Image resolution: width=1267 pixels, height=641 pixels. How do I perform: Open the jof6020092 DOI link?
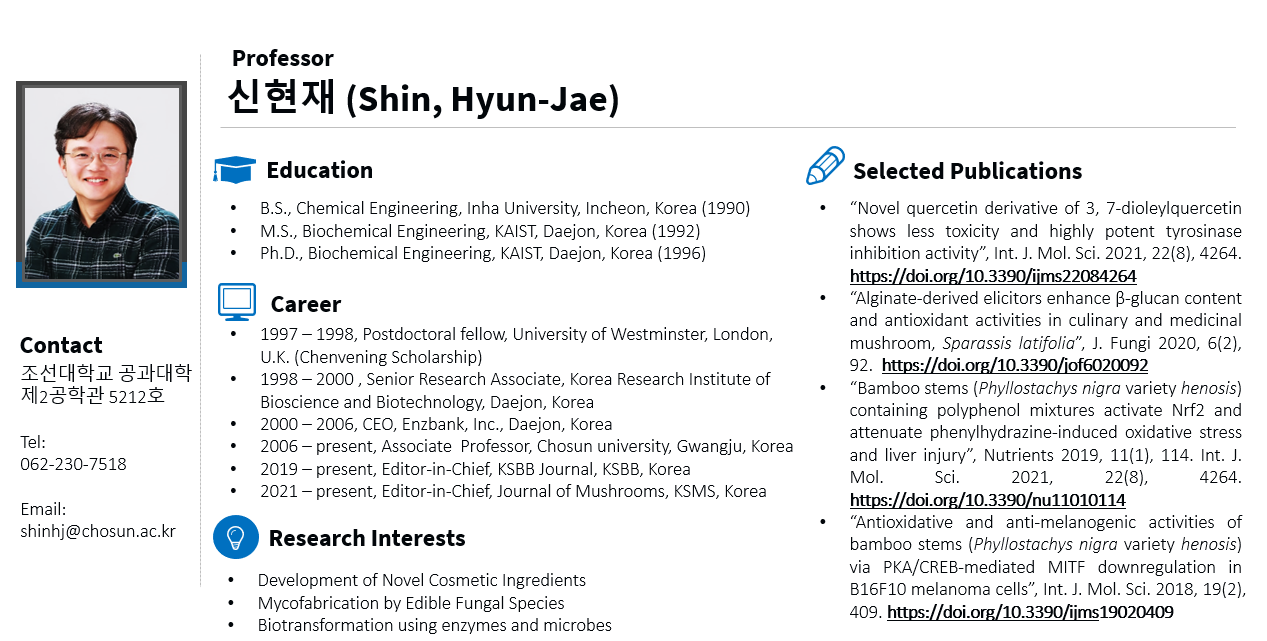click(x=1015, y=366)
